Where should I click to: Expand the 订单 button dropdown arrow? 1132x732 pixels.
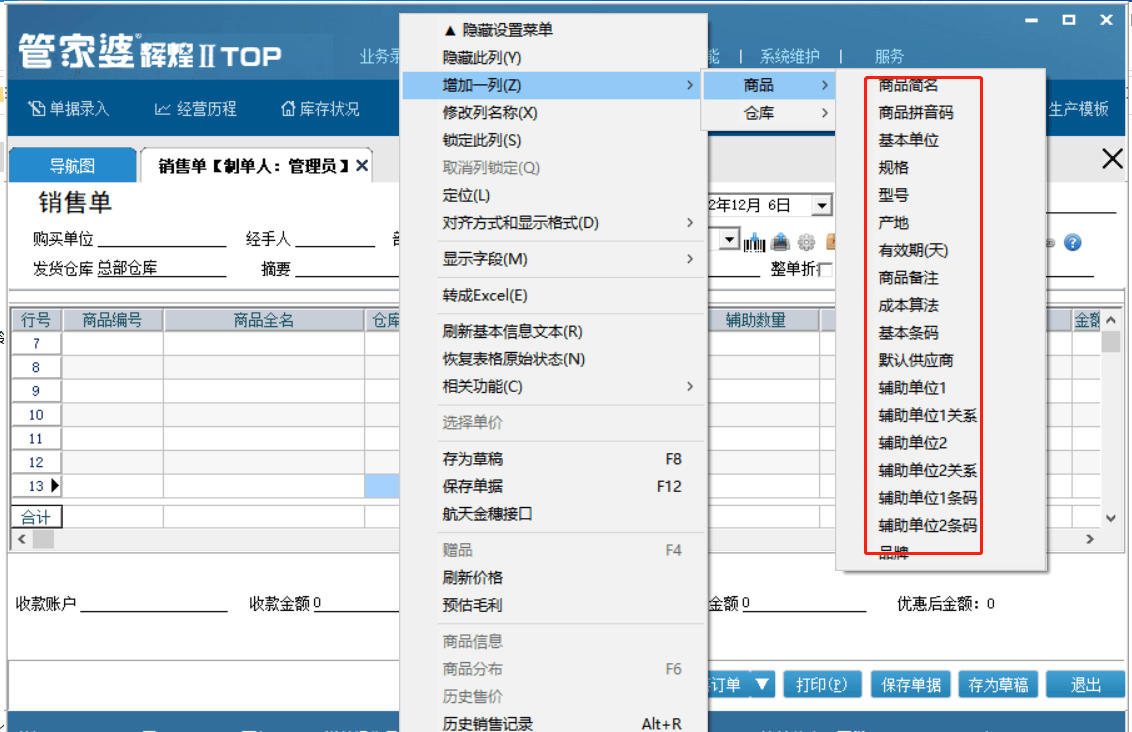[x=762, y=684]
